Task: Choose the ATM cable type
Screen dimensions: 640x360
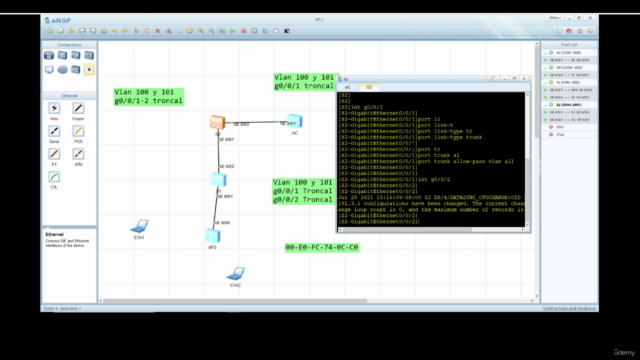Action: pyautogui.click(x=78, y=154)
